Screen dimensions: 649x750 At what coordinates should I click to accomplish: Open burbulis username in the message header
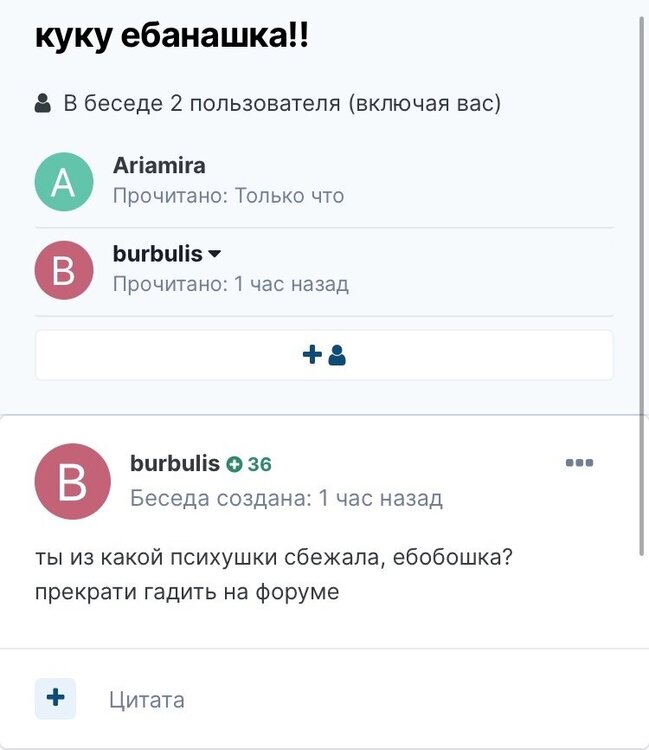pos(175,464)
